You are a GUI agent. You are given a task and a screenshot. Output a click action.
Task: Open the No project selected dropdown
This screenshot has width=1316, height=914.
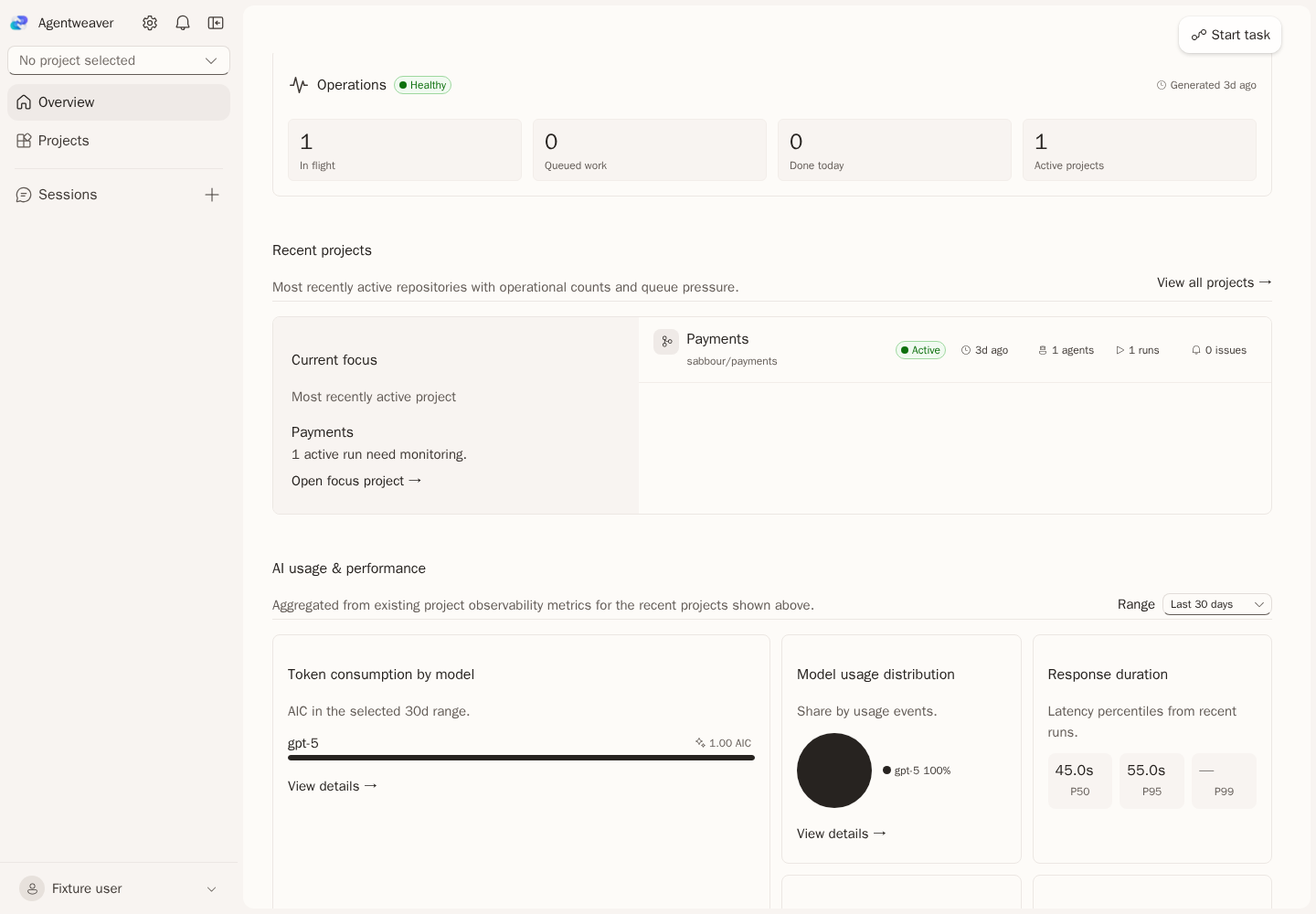(119, 60)
